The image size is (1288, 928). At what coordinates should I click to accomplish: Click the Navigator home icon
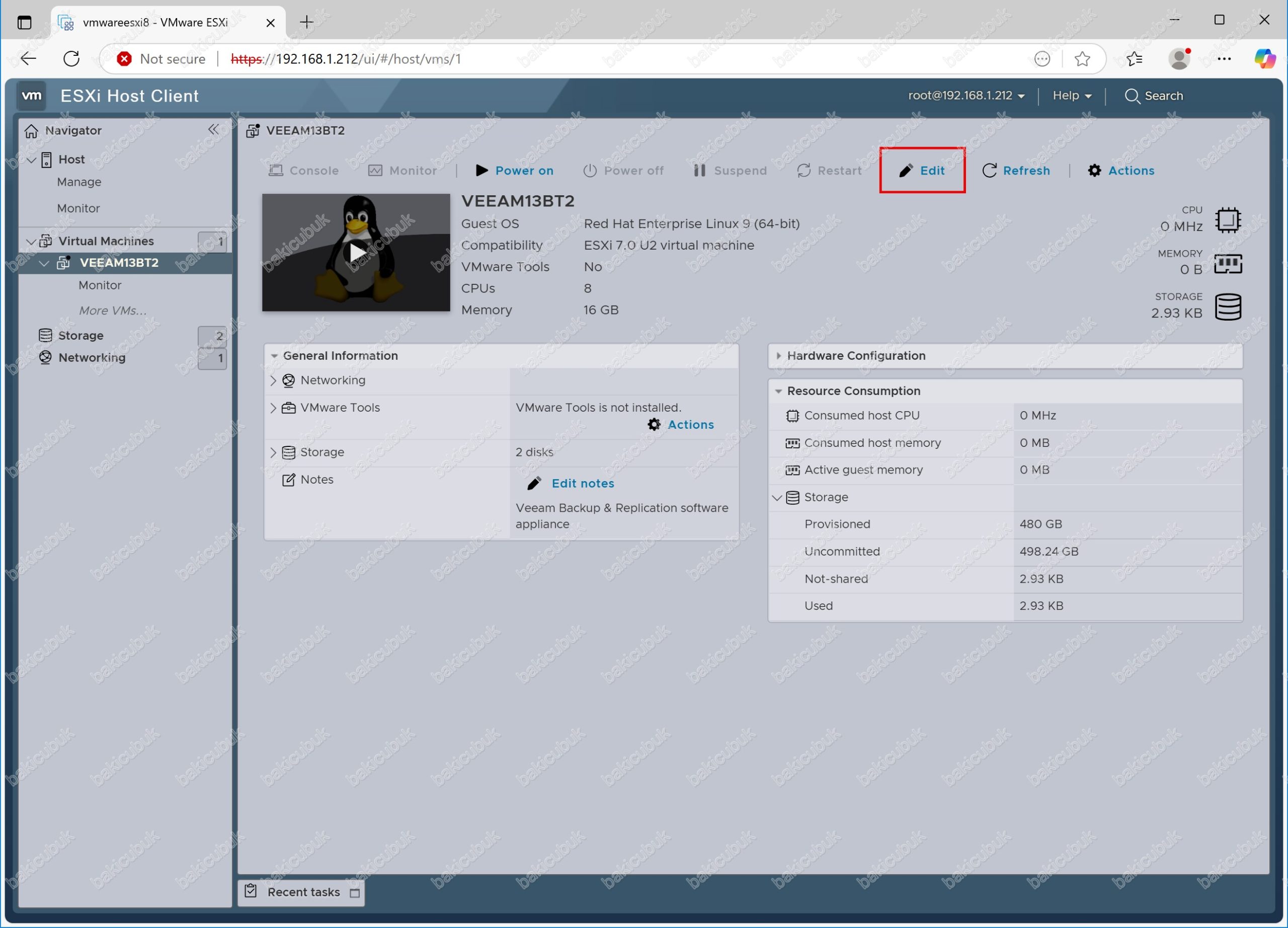pyautogui.click(x=31, y=131)
